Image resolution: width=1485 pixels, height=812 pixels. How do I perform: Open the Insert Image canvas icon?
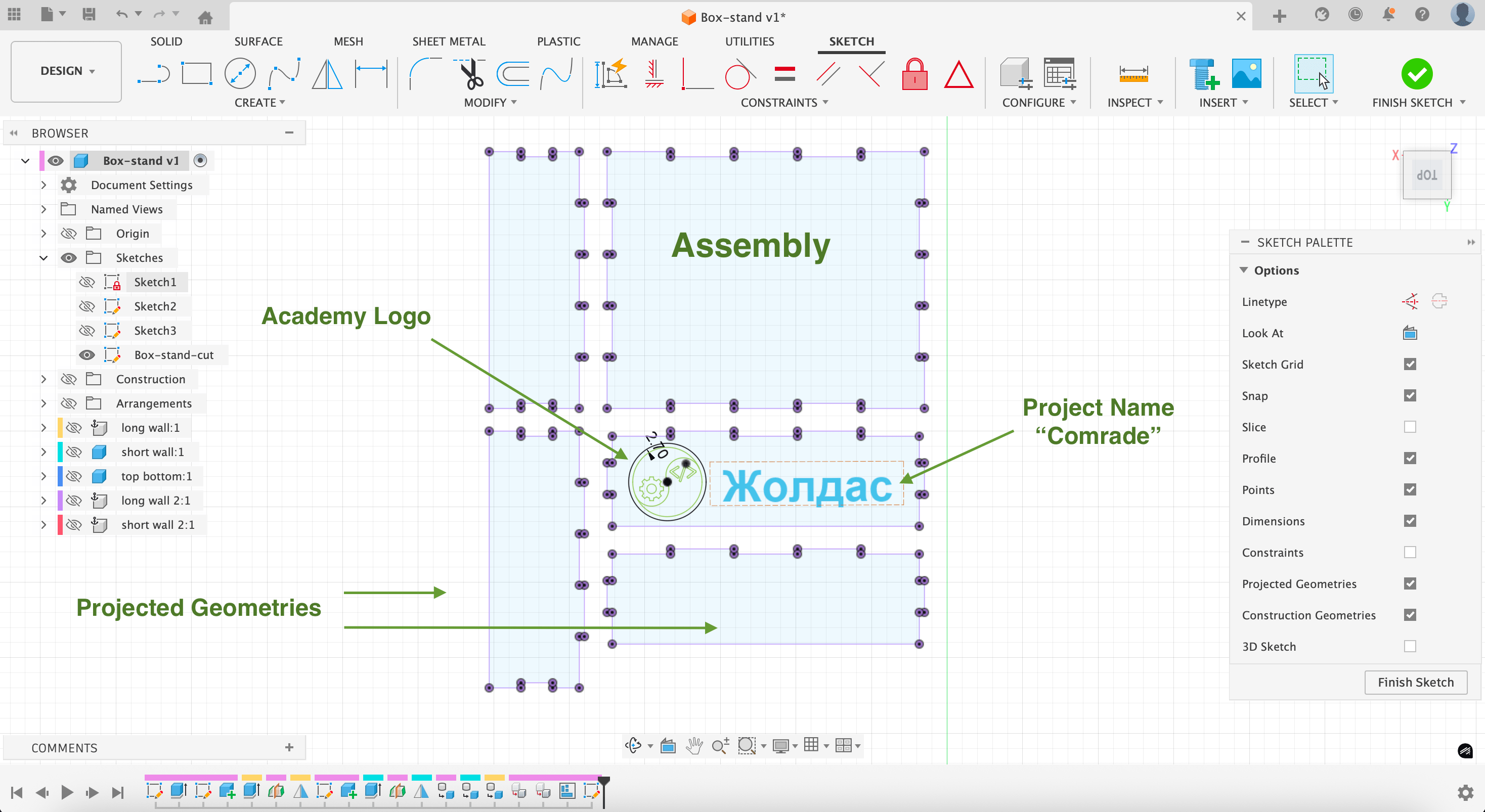click(x=1246, y=74)
